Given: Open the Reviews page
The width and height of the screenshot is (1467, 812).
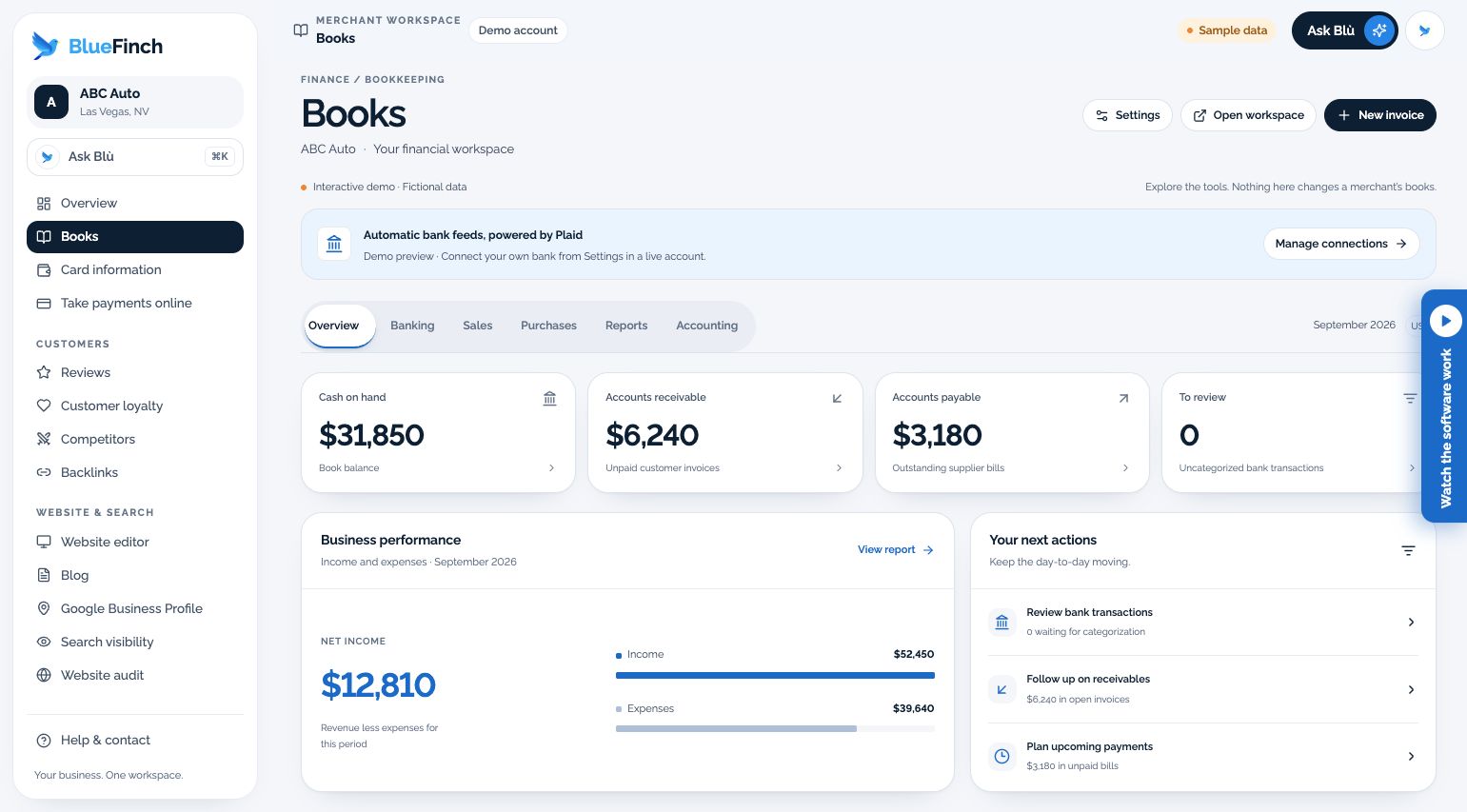Looking at the screenshot, I should coord(135,372).
